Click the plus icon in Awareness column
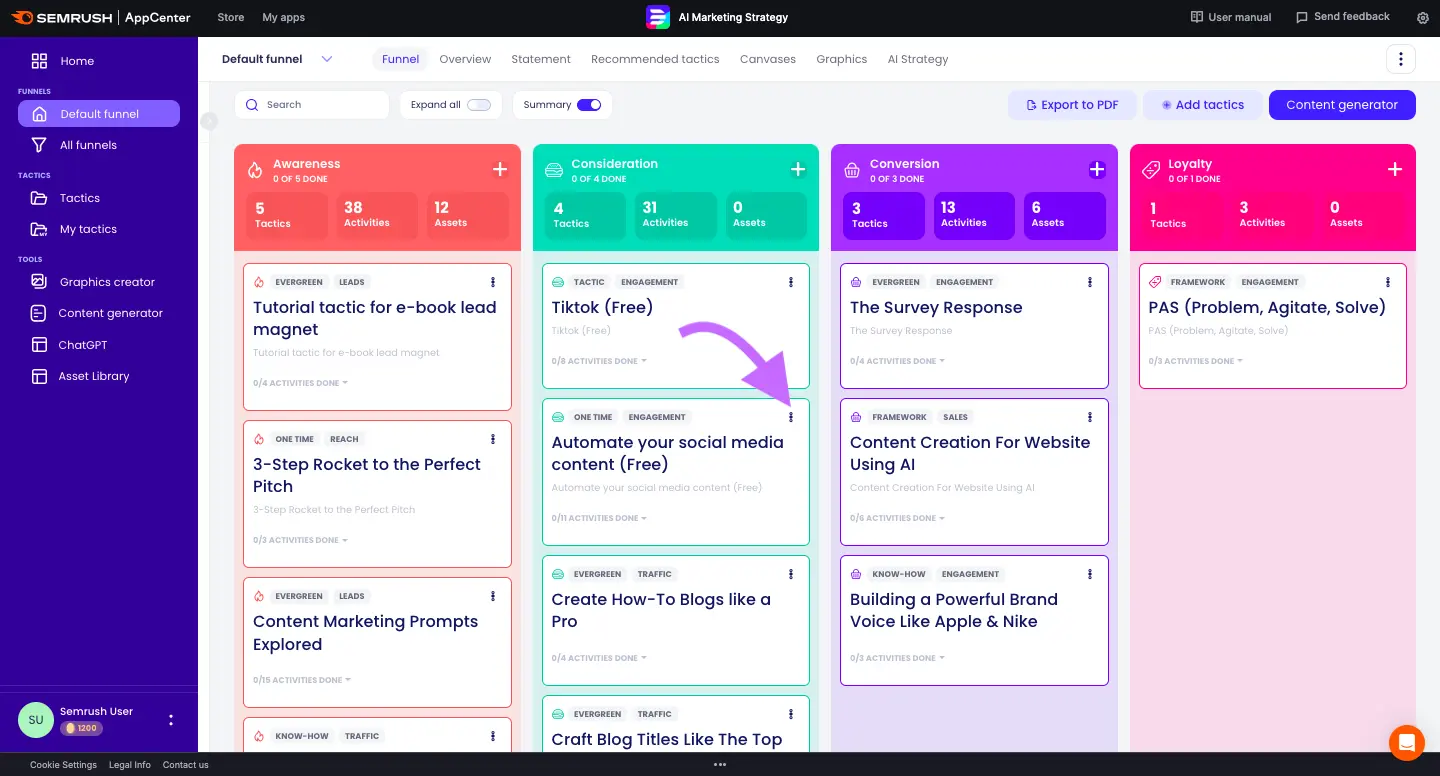This screenshot has height=776, width=1440. [x=500, y=170]
